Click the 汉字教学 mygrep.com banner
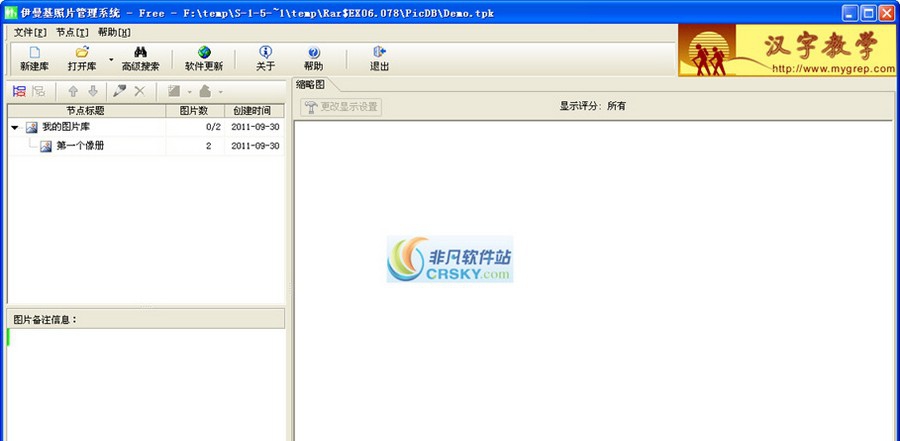Image resolution: width=900 pixels, height=441 pixels. [x=787, y=50]
